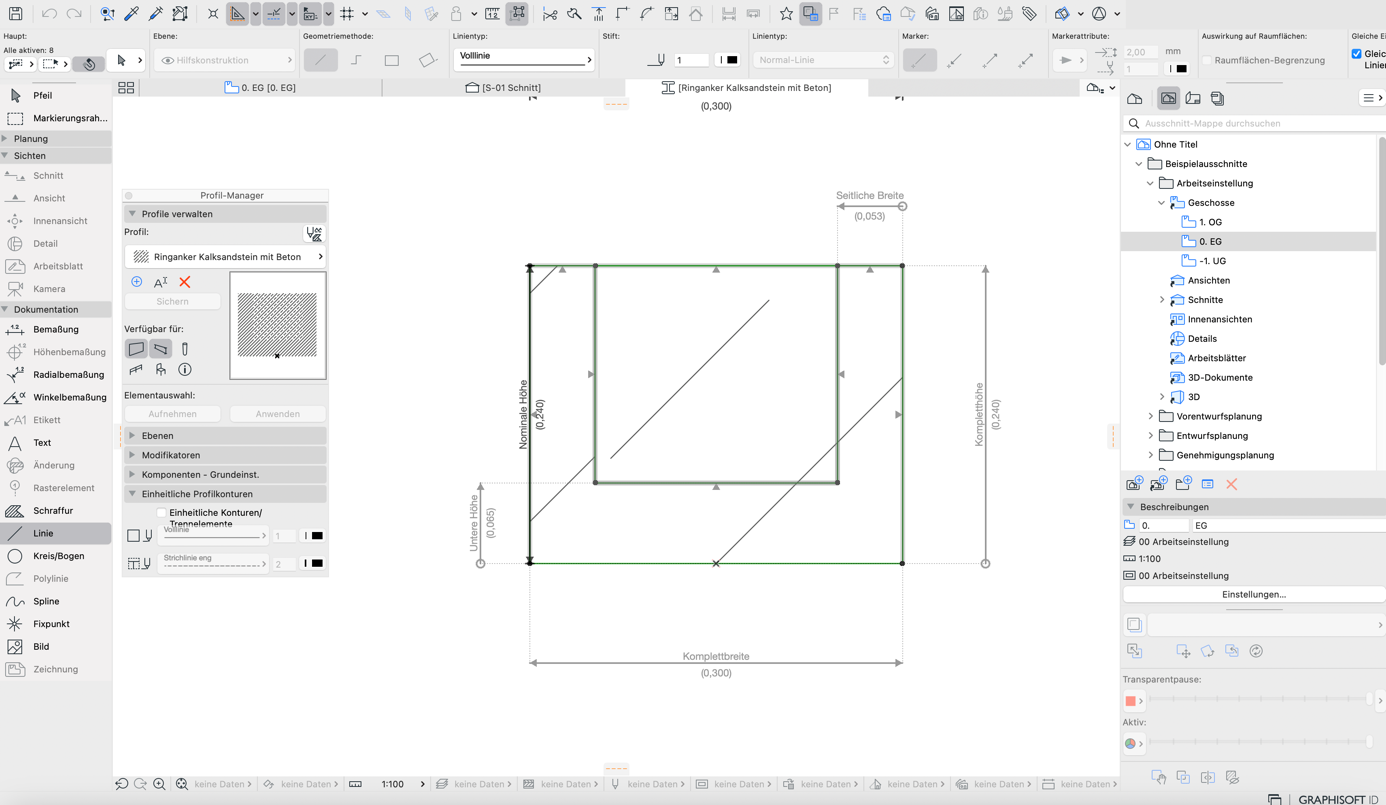1386x805 pixels.
Task: Select straight line geometry method
Action: point(320,60)
